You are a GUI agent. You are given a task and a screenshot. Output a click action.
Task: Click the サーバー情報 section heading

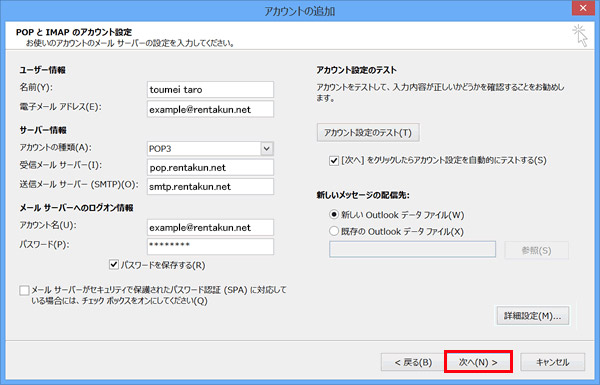click(x=43, y=130)
